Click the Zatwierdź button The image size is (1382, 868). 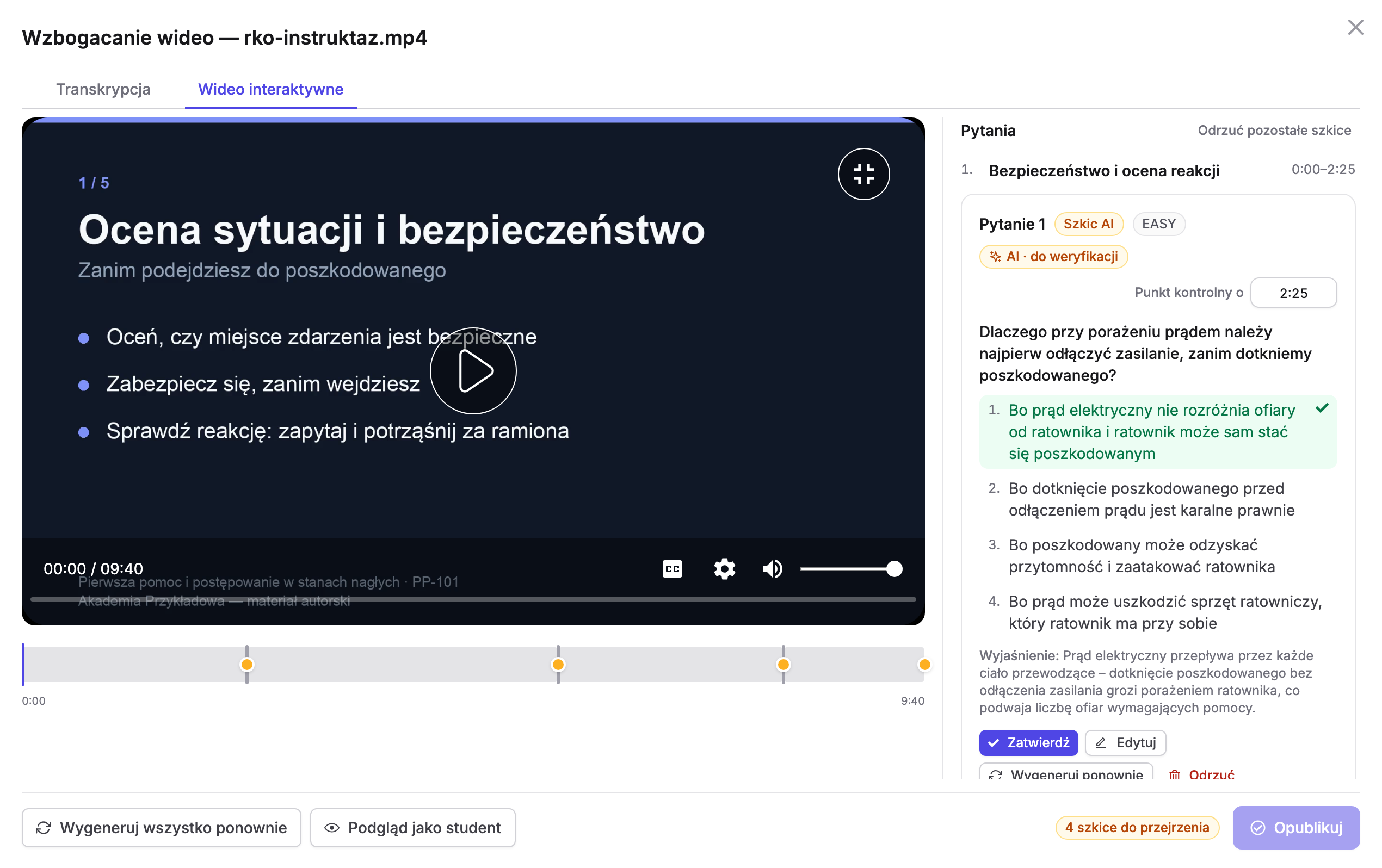[1028, 742]
